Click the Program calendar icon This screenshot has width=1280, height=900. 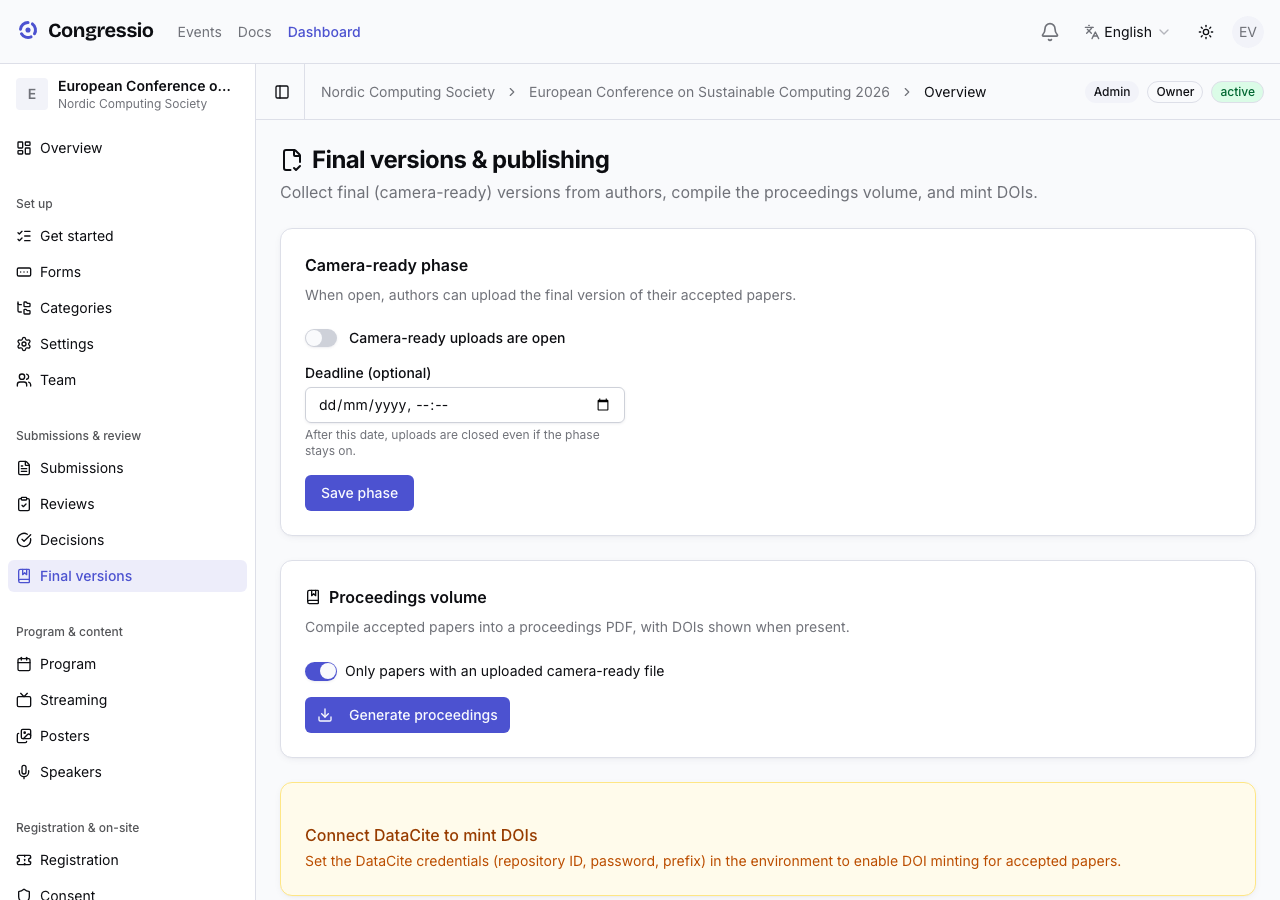pos(24,664)
